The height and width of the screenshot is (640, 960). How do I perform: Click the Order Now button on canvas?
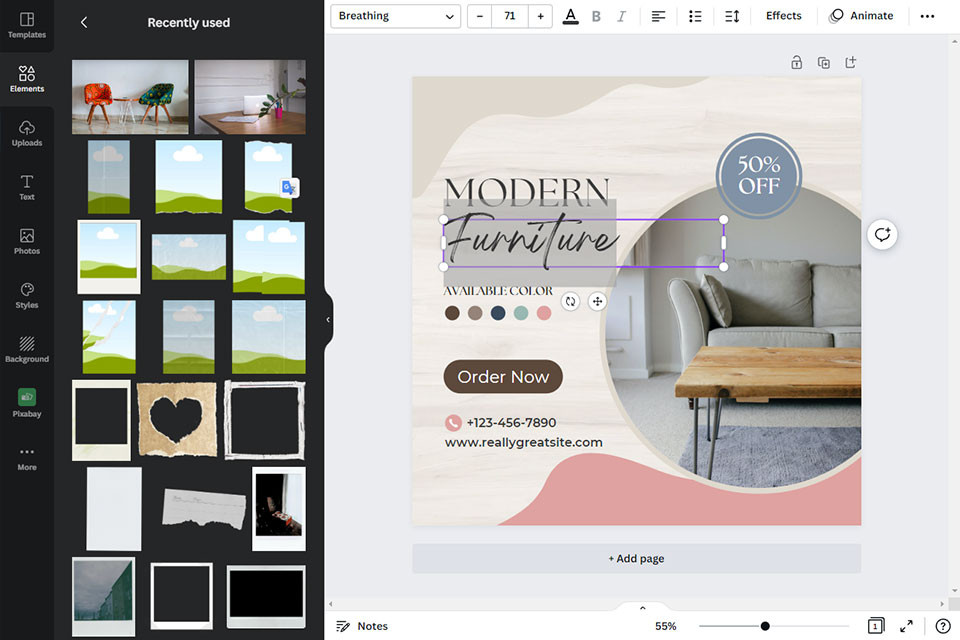(x=503, y=377)
